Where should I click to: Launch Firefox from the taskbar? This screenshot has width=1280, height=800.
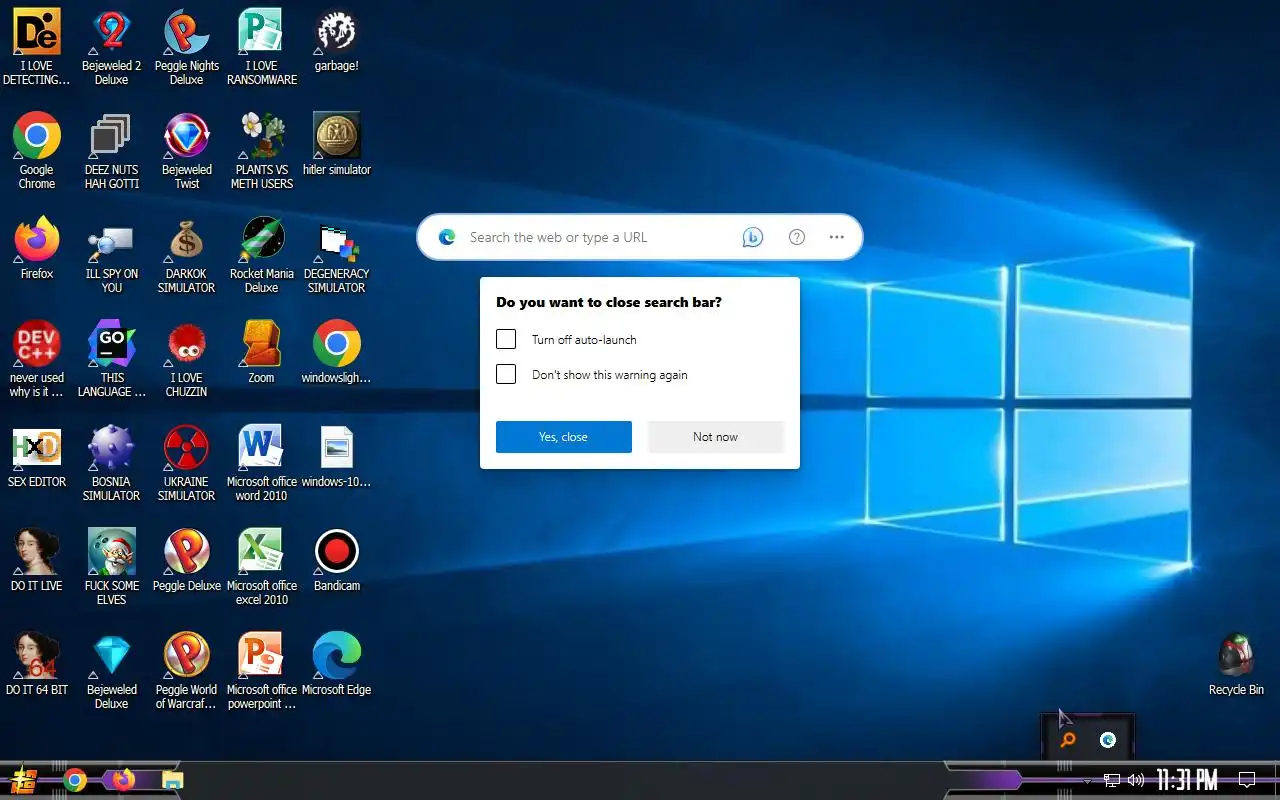coord(124,780)
